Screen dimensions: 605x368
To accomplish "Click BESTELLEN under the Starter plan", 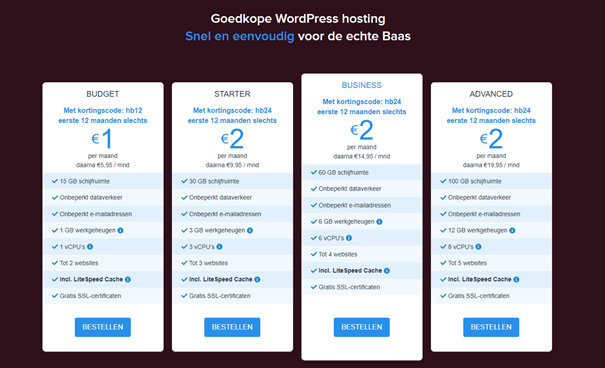I will point(232,327).
